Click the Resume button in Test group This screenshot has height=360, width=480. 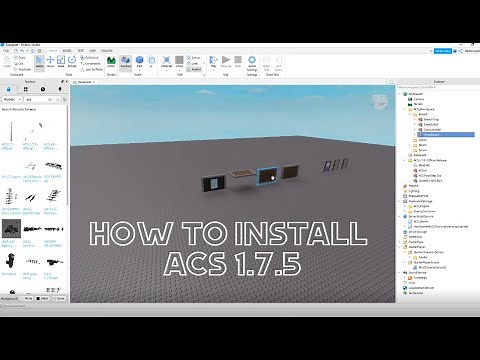click(x=226, y=62)
